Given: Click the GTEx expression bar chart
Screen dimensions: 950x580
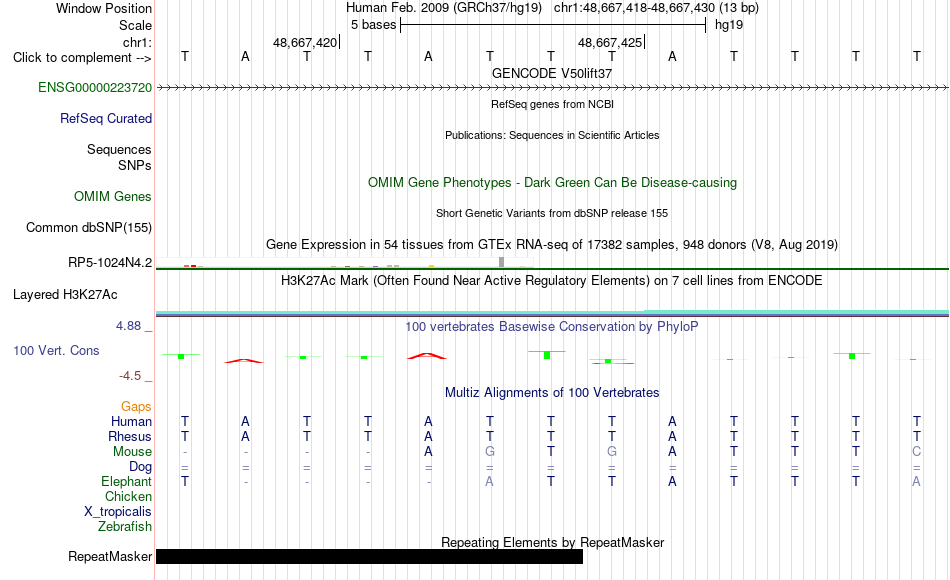Looking at the screenshot, I should [345, 262].
